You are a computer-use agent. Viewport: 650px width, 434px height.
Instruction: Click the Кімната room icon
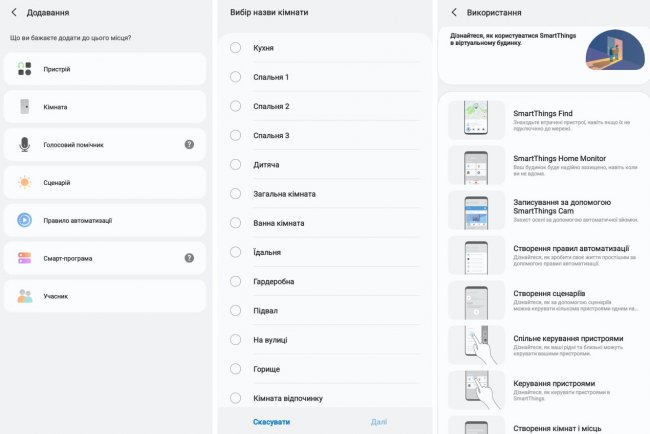click(25, 106)
